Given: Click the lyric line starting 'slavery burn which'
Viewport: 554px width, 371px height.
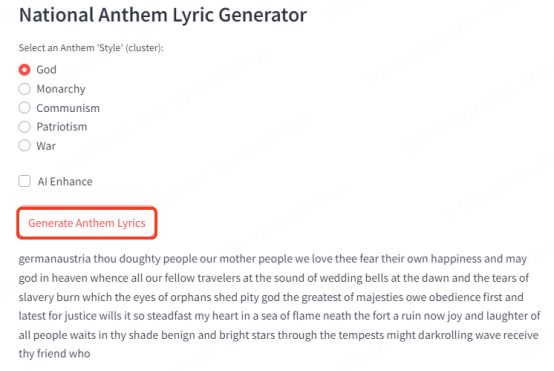Looking at the screenshot, I should tap(271, 297).
